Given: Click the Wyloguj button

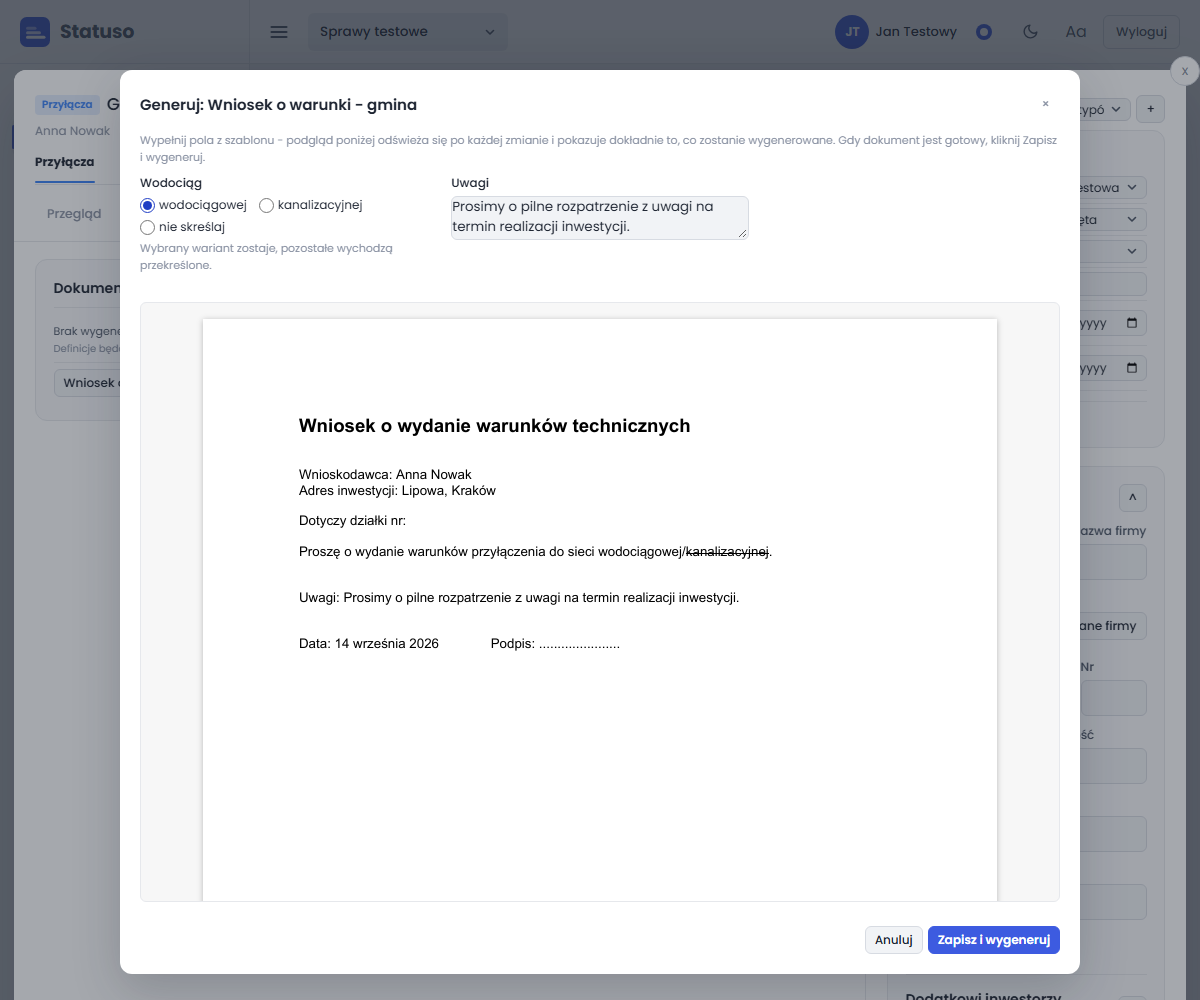Looking at the screenshot, I should [1141, 32].
